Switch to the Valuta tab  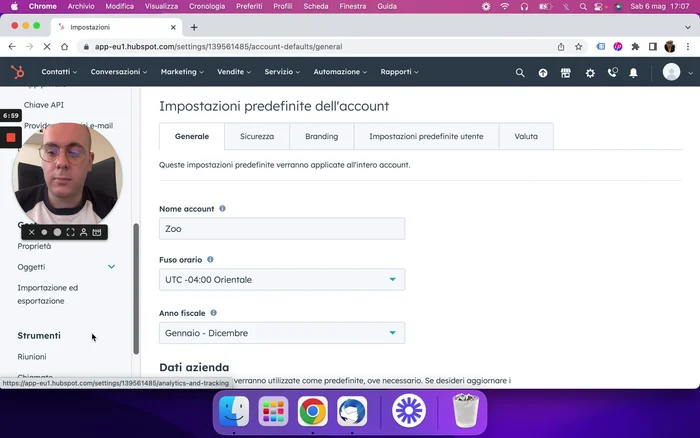(526, 137)
